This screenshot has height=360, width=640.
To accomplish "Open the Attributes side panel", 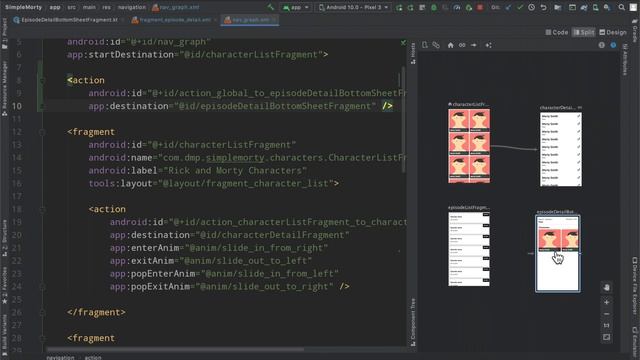I will [624, 60].
